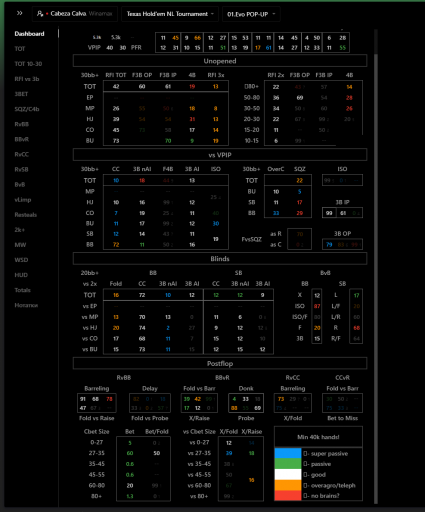Open the 01.Evo POP-UP dropdown
This screenshot has height=512, width=425.
(x=251, y=14)
